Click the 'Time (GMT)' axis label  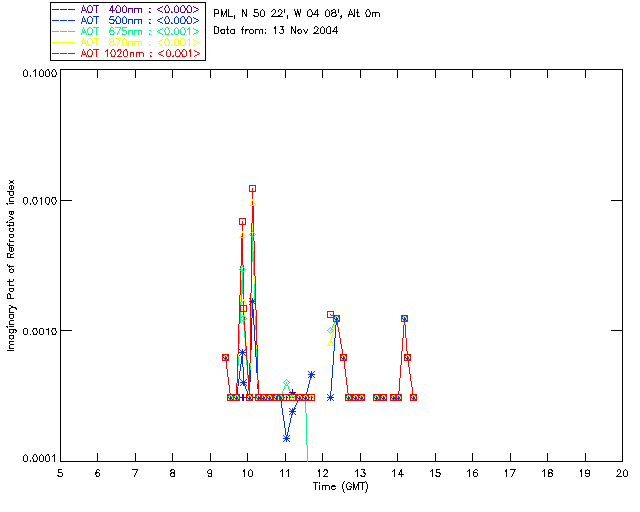[340, 487]
